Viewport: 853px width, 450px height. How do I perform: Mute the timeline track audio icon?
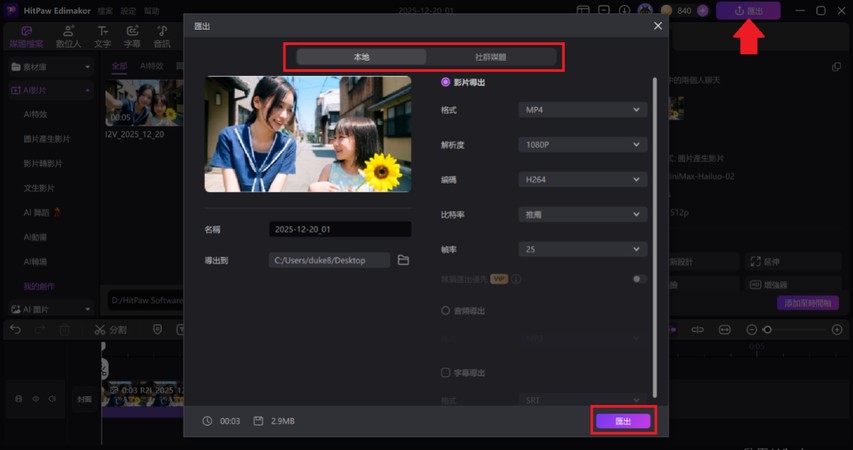point(52,399)
